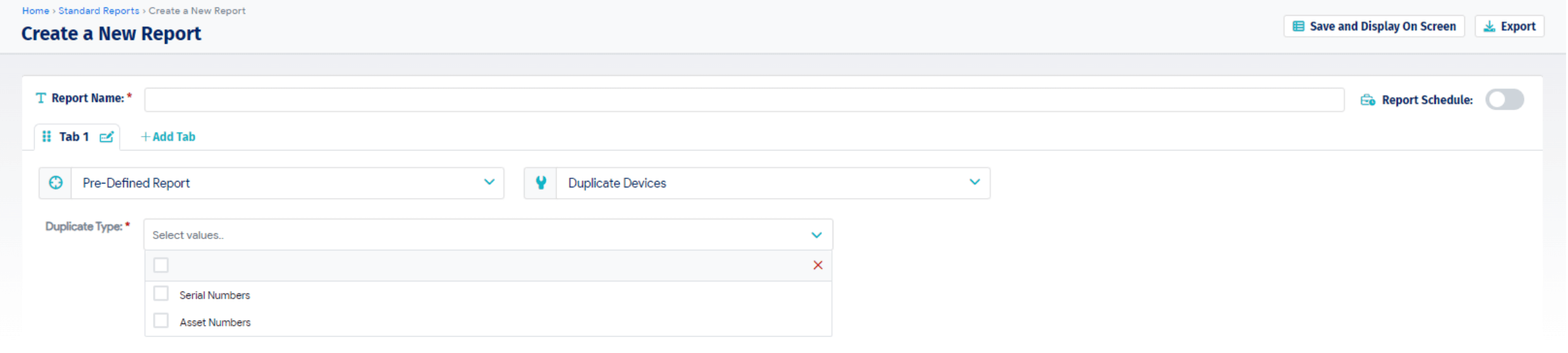Collapse the Duplicate Type select values dropdown
The width and height of the screenshot is (1568, 353).
pos(488,235)
